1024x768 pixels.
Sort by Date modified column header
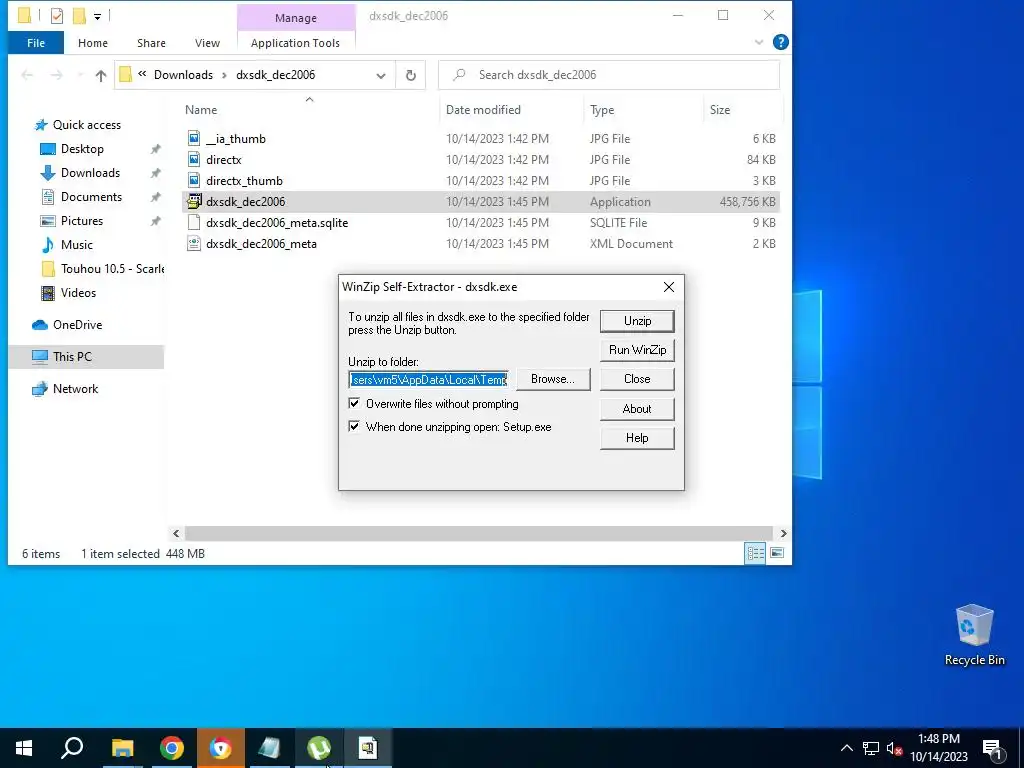point(483,110)
